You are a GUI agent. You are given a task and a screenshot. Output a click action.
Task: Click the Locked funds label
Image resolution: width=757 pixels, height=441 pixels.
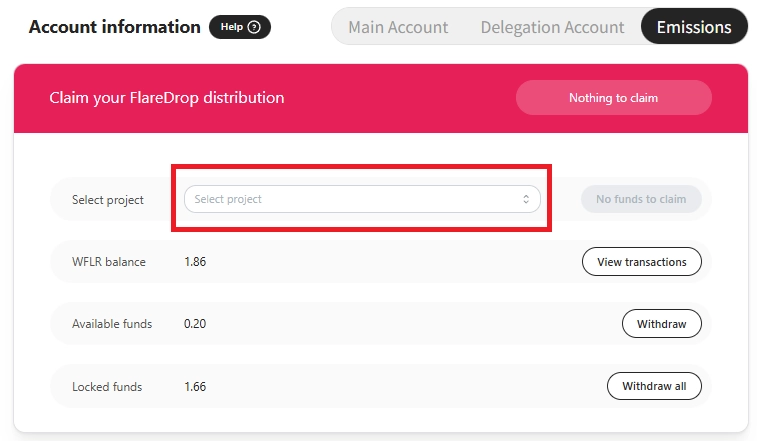(x=107, y=386)
